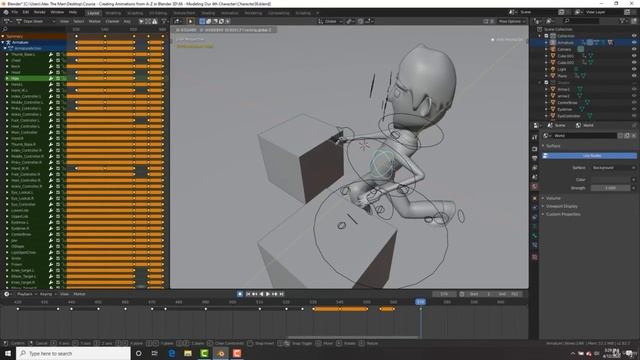This screenshot has width=640, height=360.
Task: Jump to the first frame of the timeline
Action: (x=248, y=294)
